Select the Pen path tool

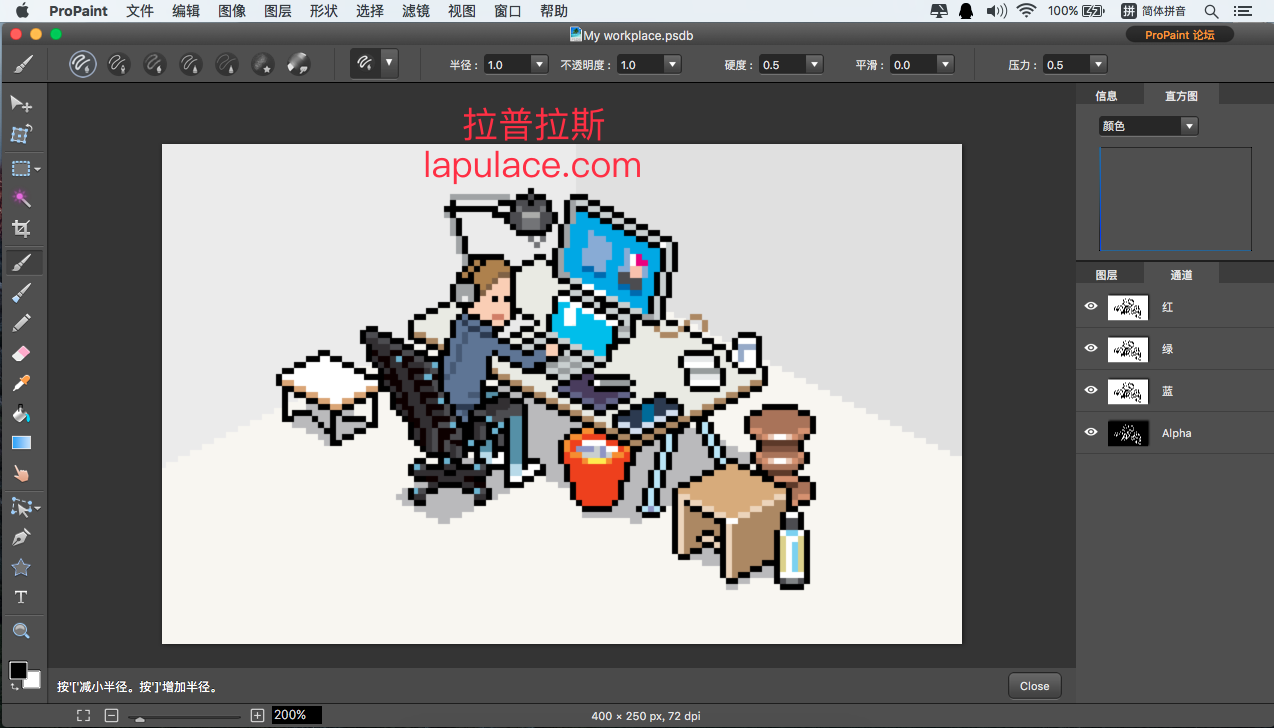coord(21,537)
